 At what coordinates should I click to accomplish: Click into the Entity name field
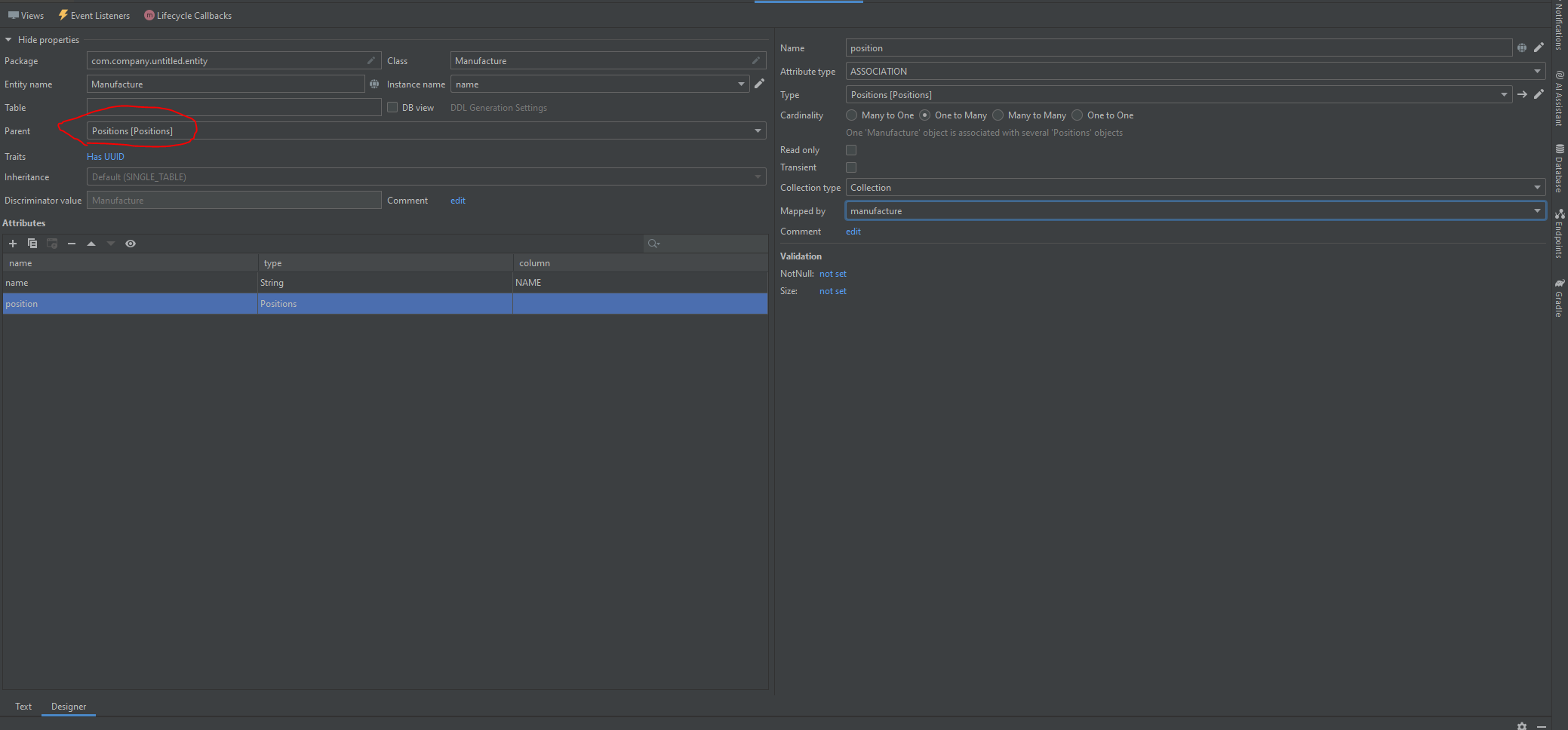pyautogui.click(x=226, y=84)
